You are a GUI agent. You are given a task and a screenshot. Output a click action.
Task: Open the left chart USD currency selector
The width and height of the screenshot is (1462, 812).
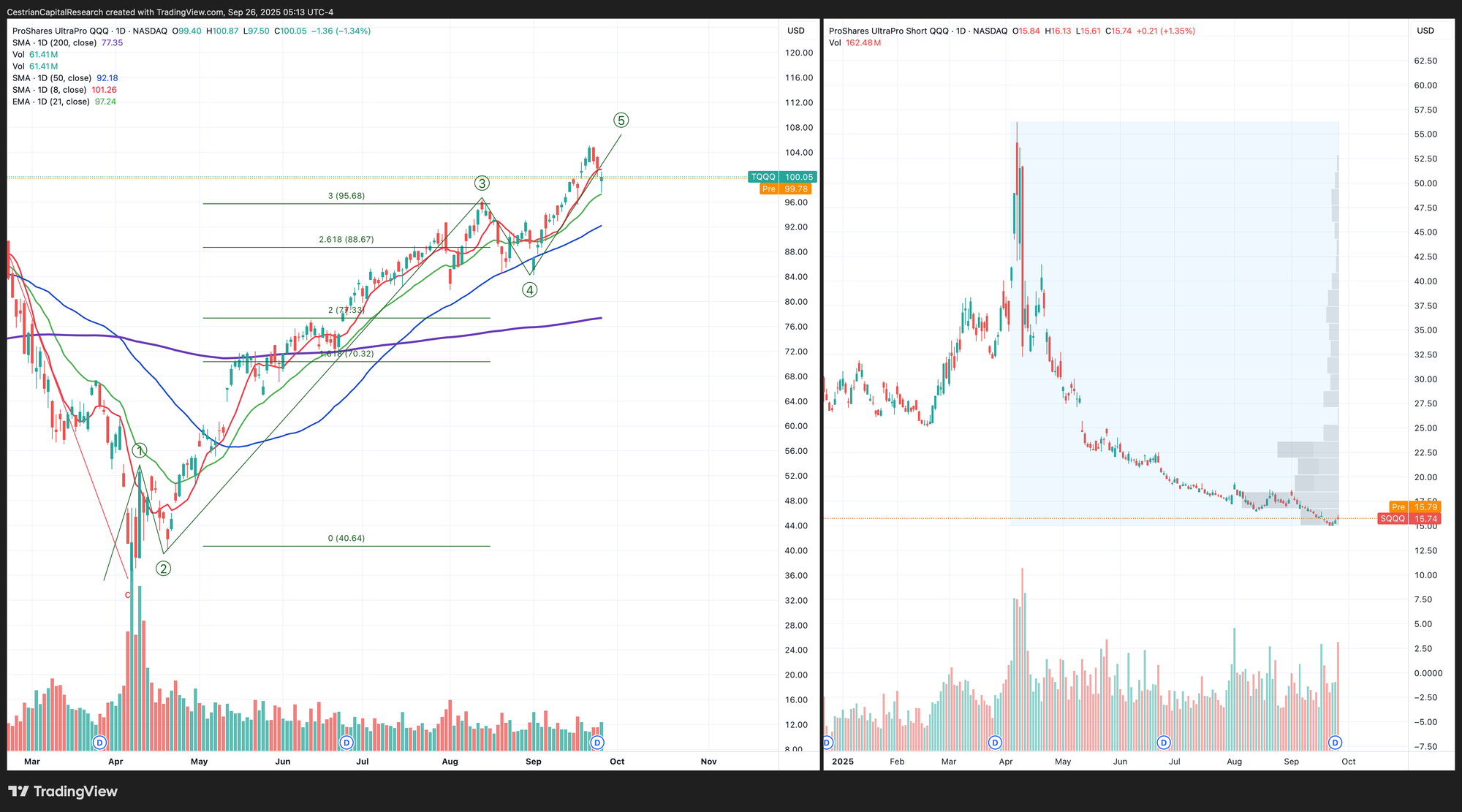(x=795, y=31)
